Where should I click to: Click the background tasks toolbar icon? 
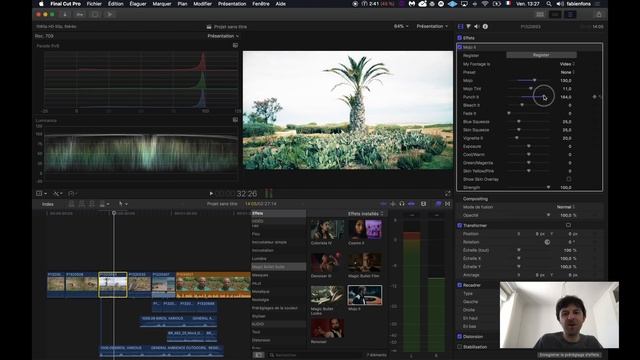95,14
